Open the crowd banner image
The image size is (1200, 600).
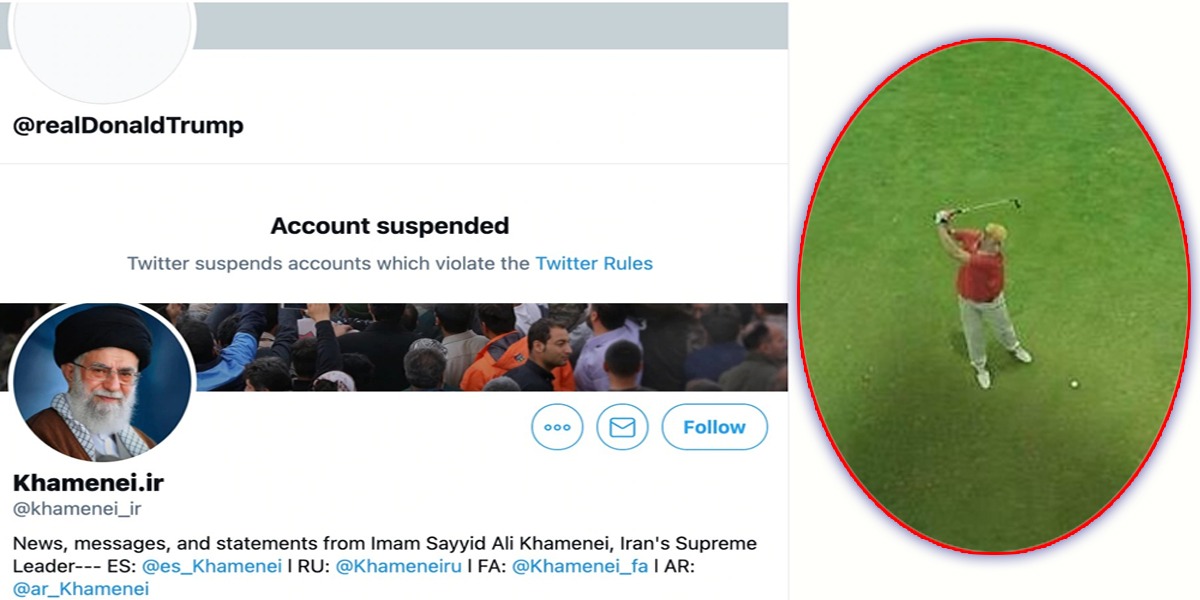click(500, 346)
